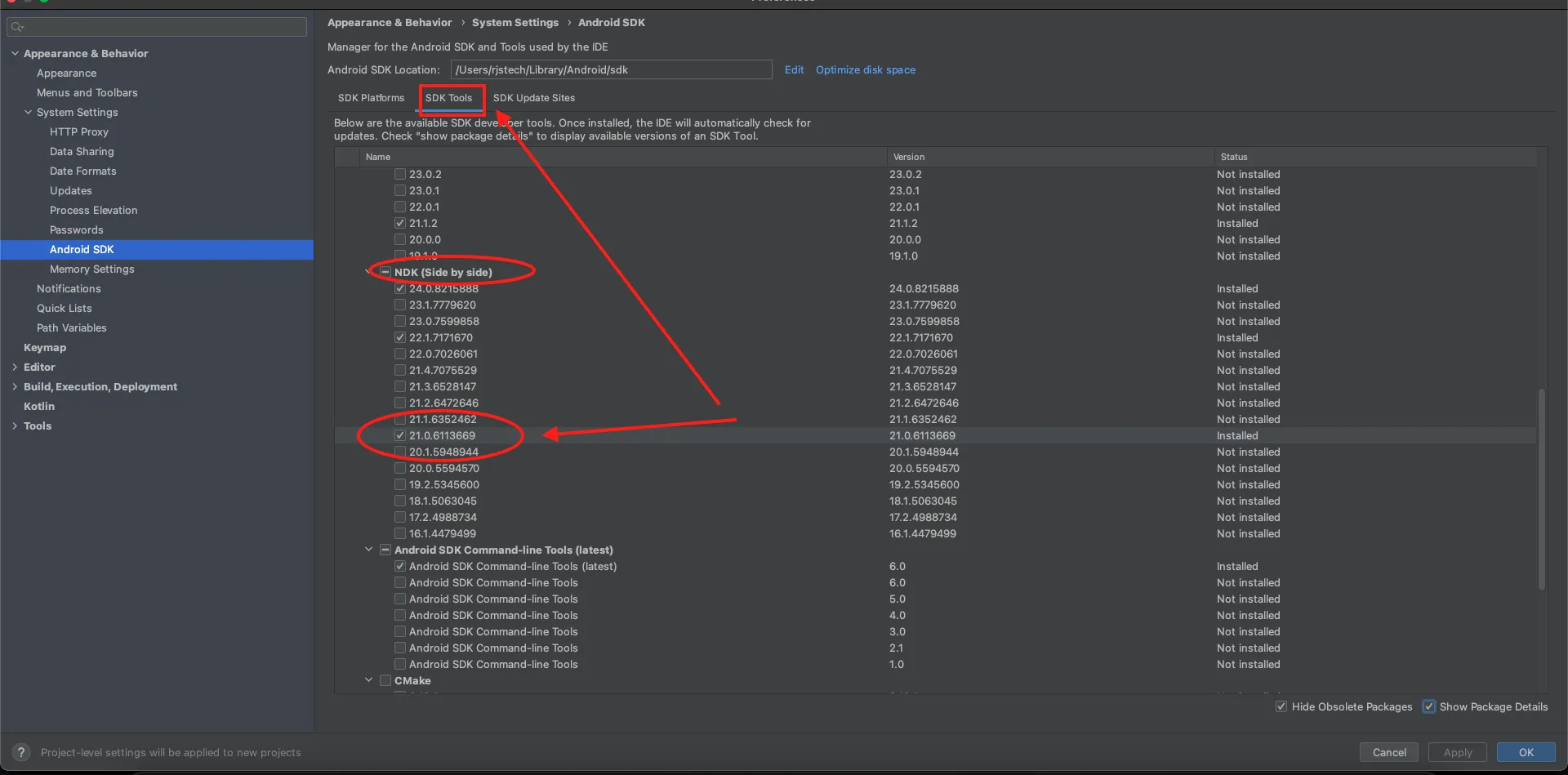The image size is (1568, 775).
Task: Click the System Settings breadcrumb
Action: click(515, 22)
